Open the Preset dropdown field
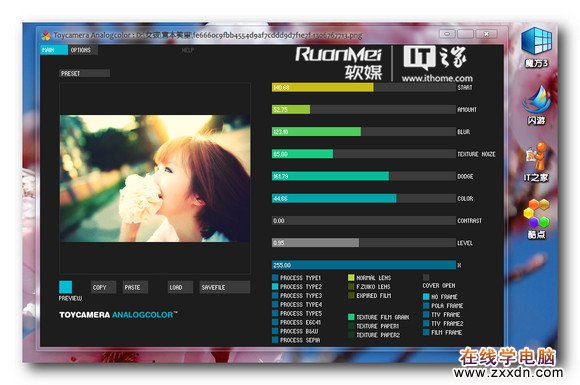 (x=85, y=73)
